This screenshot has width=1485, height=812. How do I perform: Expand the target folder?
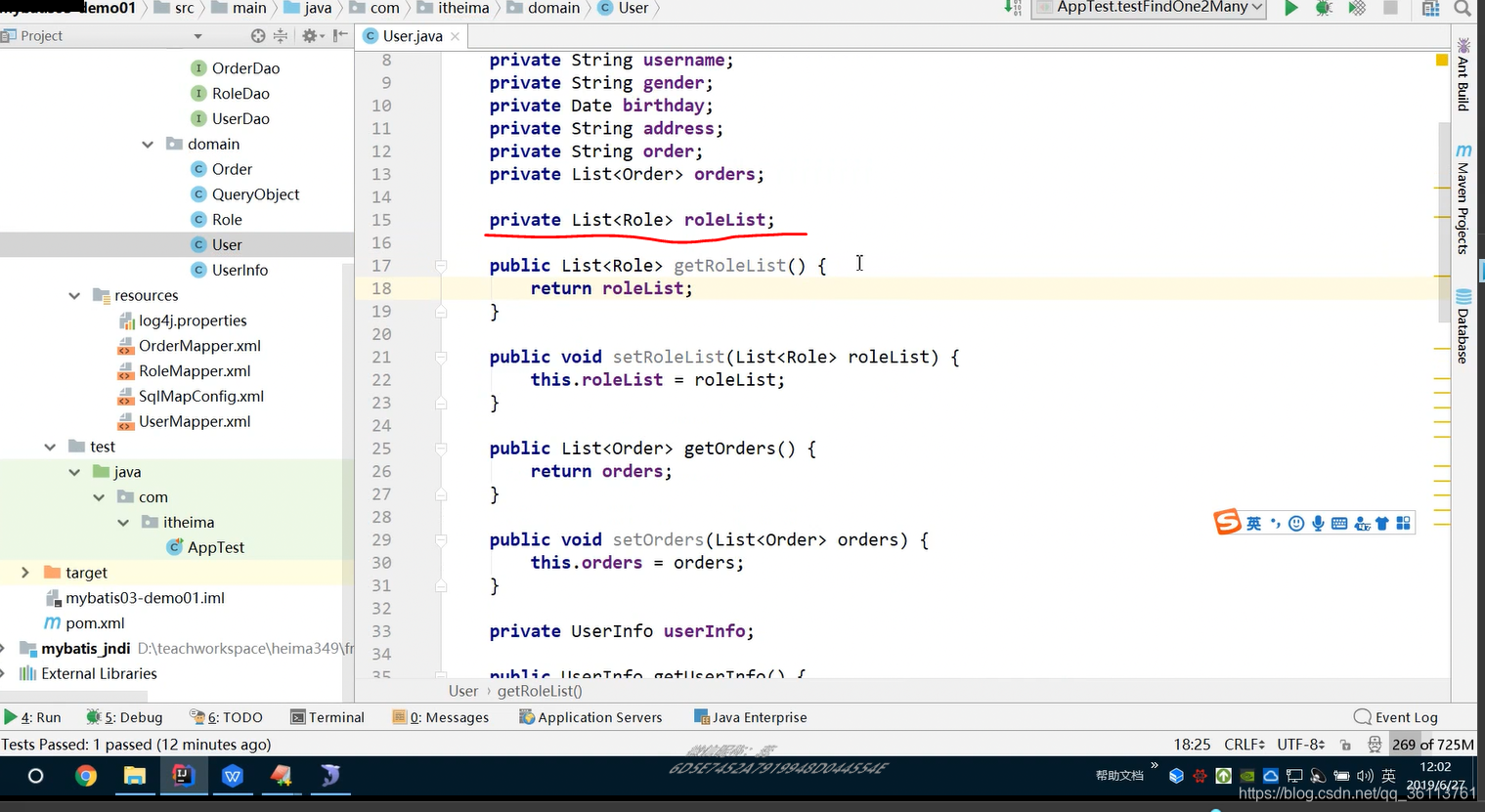point(25,574)
